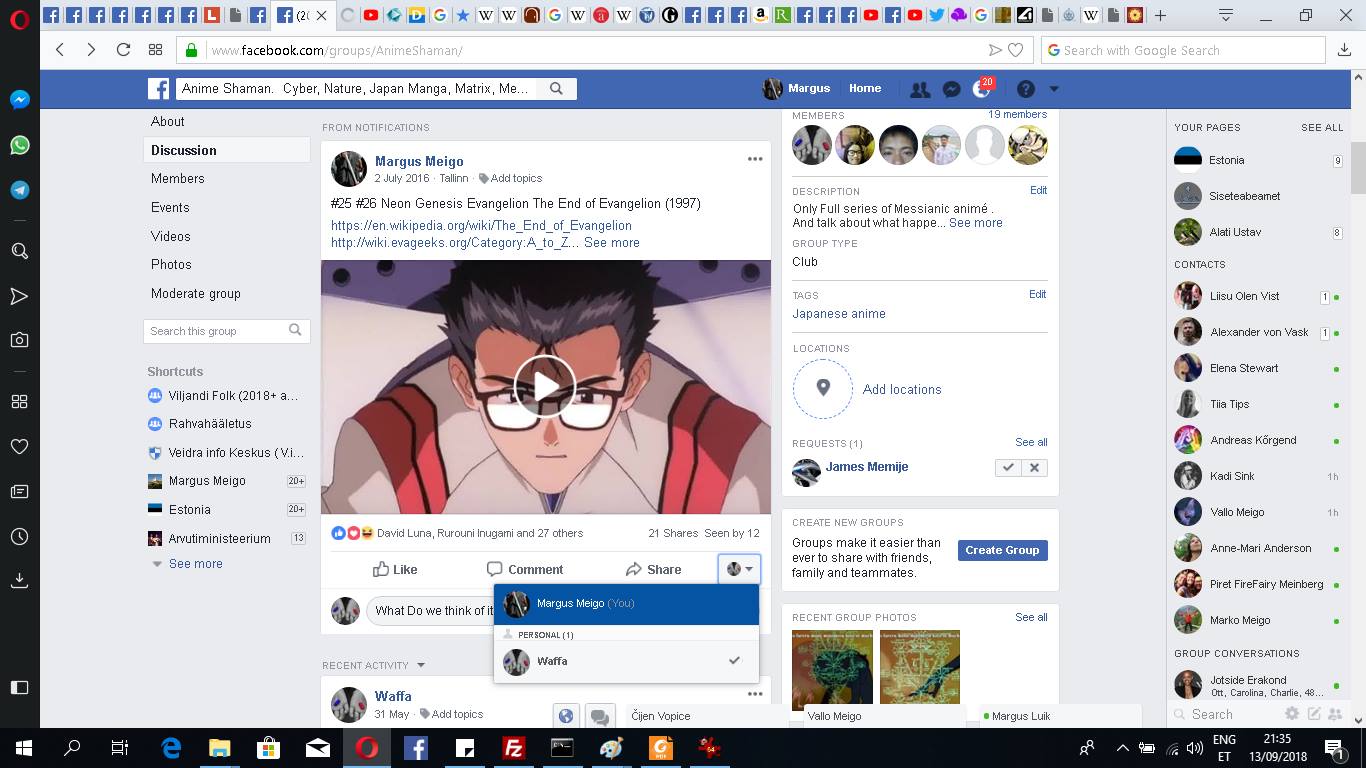Go back to the previous page
Screen dimensions: 1366x768
60,50
